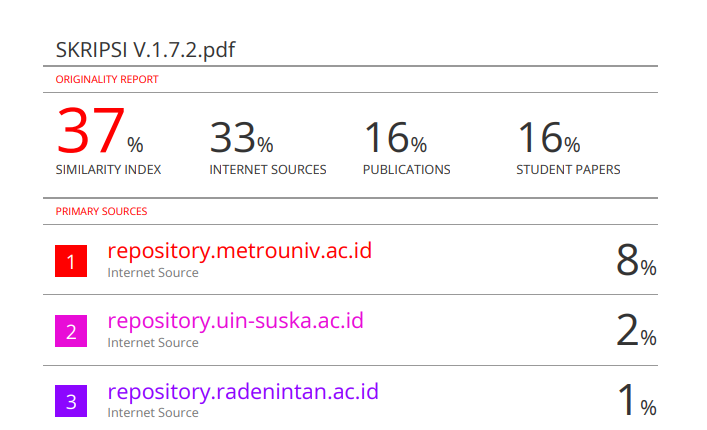Open repository.metrouniv.ac.id source link
Viewport: 707px width, 430px height.
click(x=239, y=251)
